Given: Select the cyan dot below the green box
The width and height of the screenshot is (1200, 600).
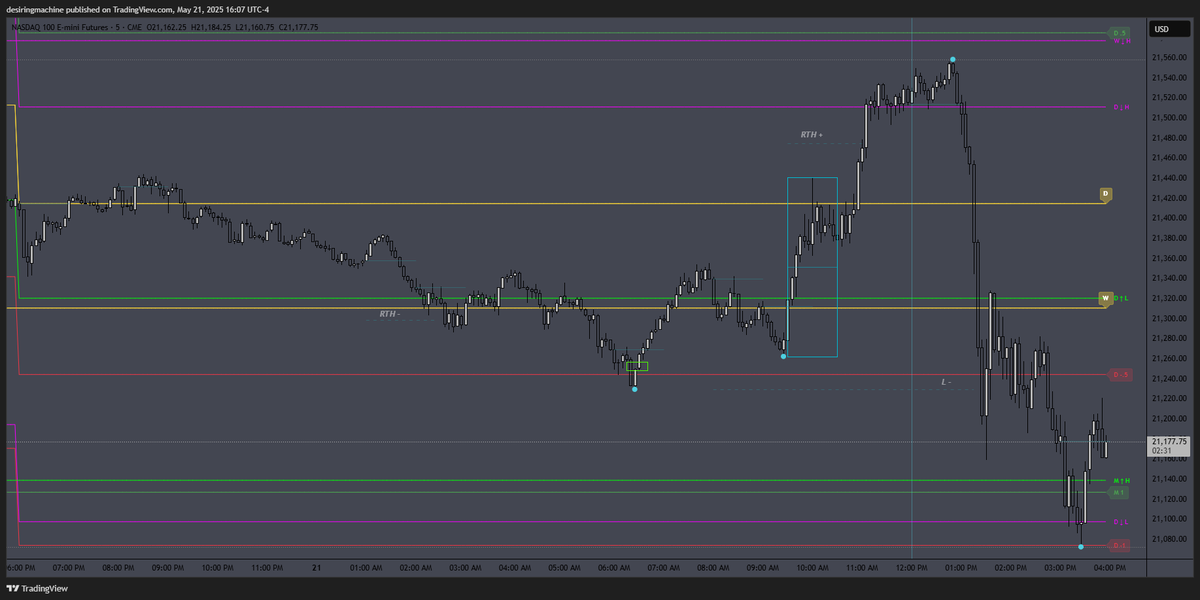Looking at the screenshot, I should pyautogui.click(x=635, y=389).
